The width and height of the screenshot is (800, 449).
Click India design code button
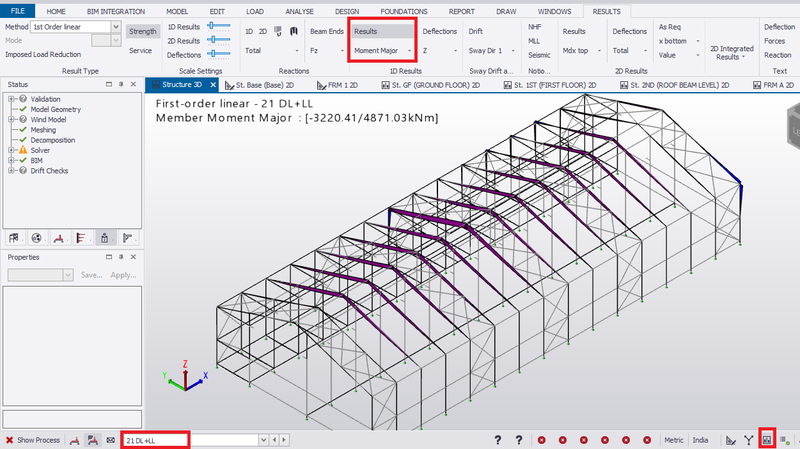click(x=700, y=440)
